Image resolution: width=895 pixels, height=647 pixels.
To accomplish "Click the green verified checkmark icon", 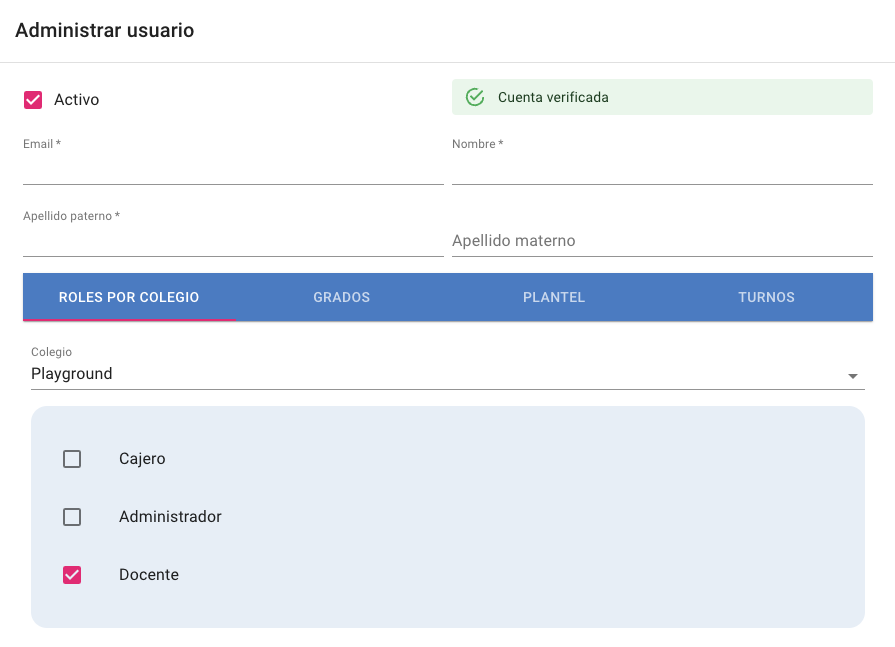I will (475, 97).
